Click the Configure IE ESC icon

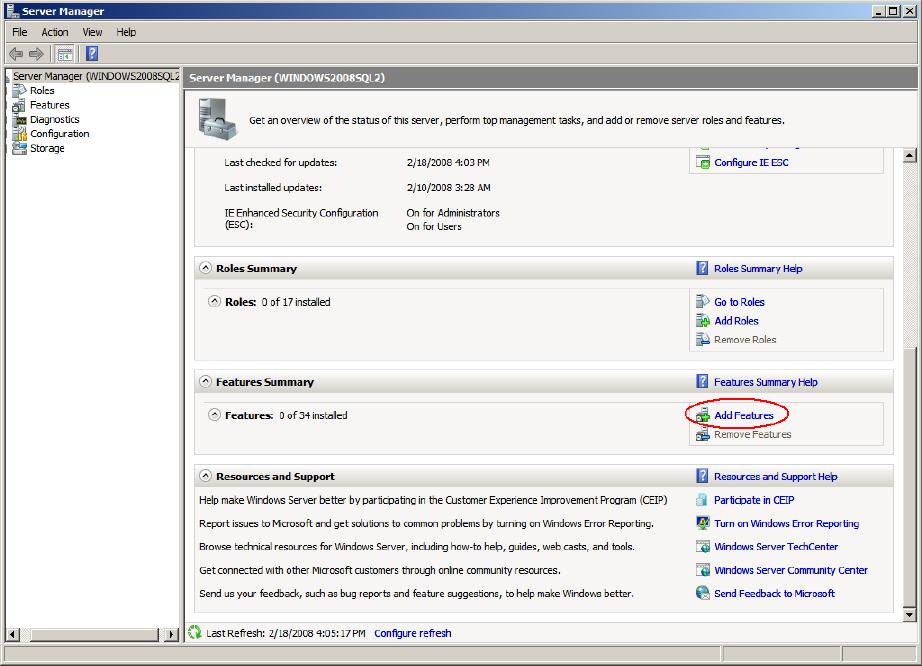pos(703,162)
